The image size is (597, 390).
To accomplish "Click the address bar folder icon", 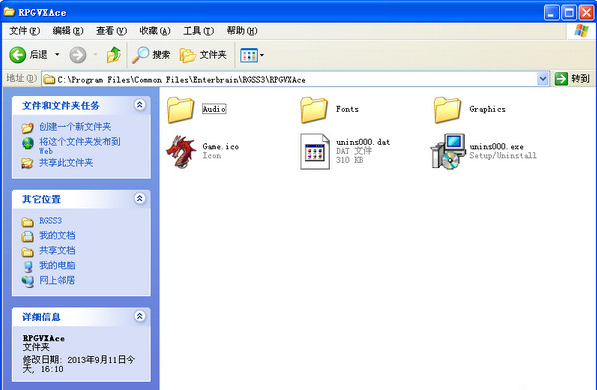I will (49, 79).
